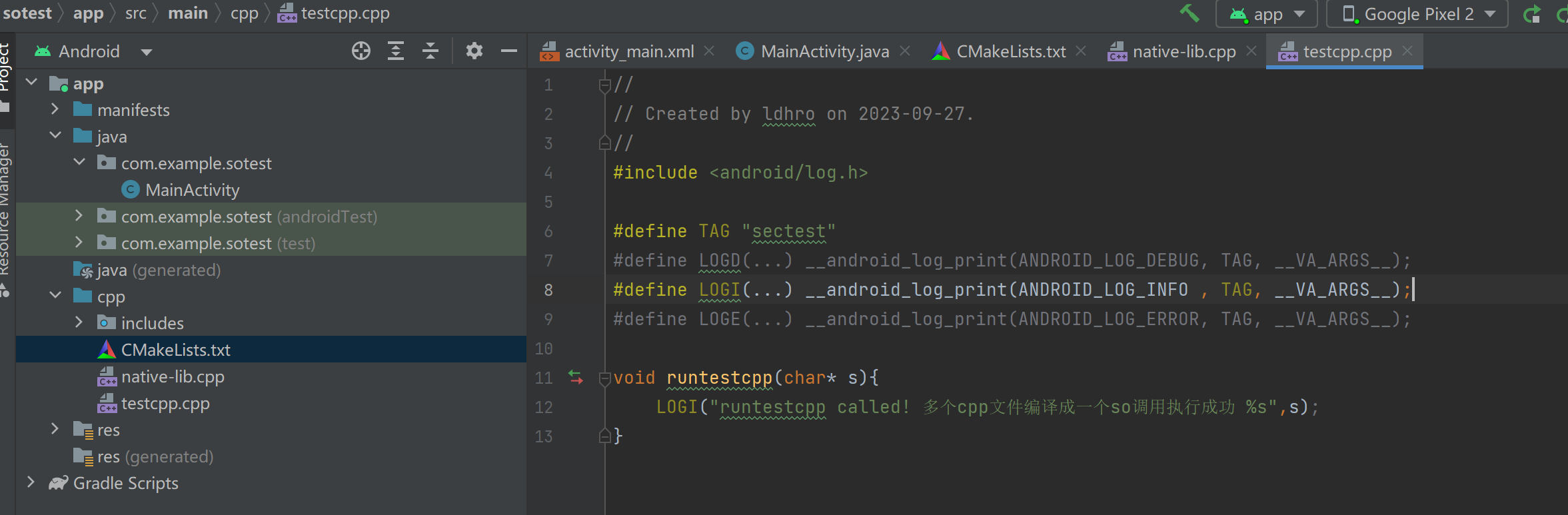
Task: Expand com.example.sotest (test) package
Action: pyautogui.click(x=79, y=242)
